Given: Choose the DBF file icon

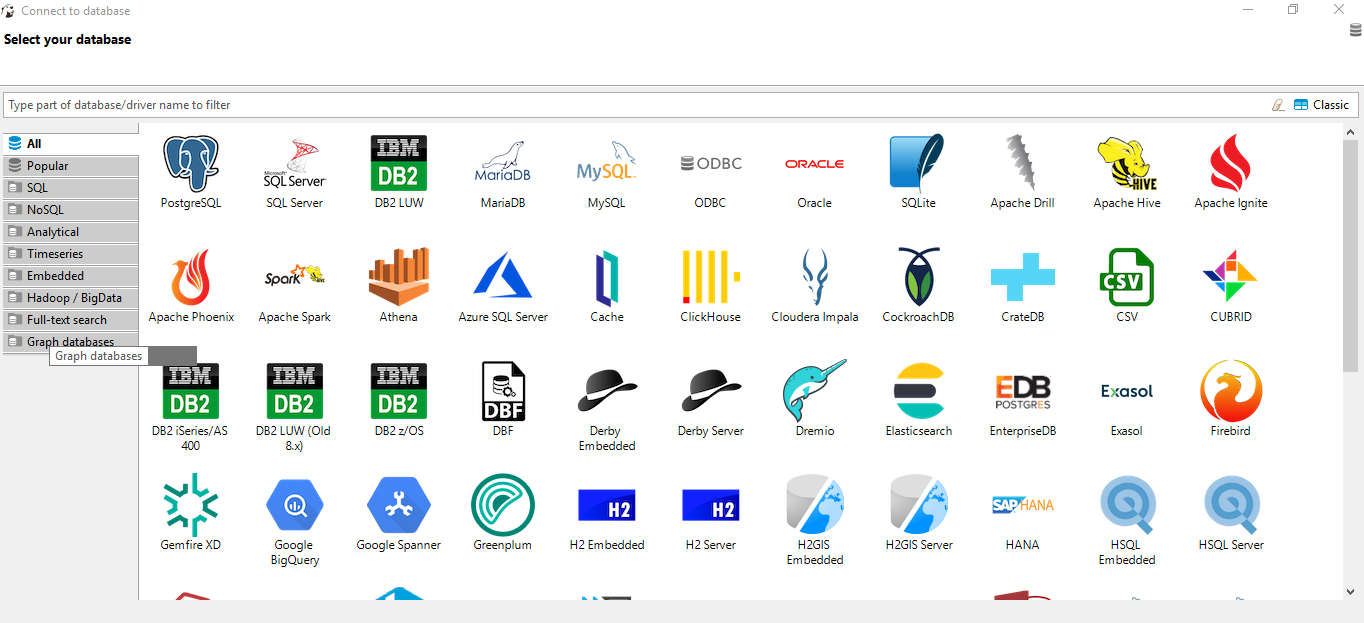Looking at the screenshot, I should click(503, 392).
